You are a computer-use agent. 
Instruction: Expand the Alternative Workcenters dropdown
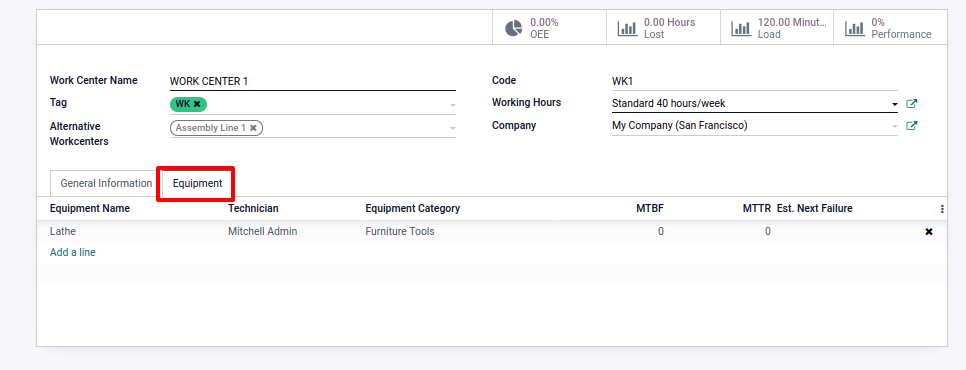tap(453, 129)
